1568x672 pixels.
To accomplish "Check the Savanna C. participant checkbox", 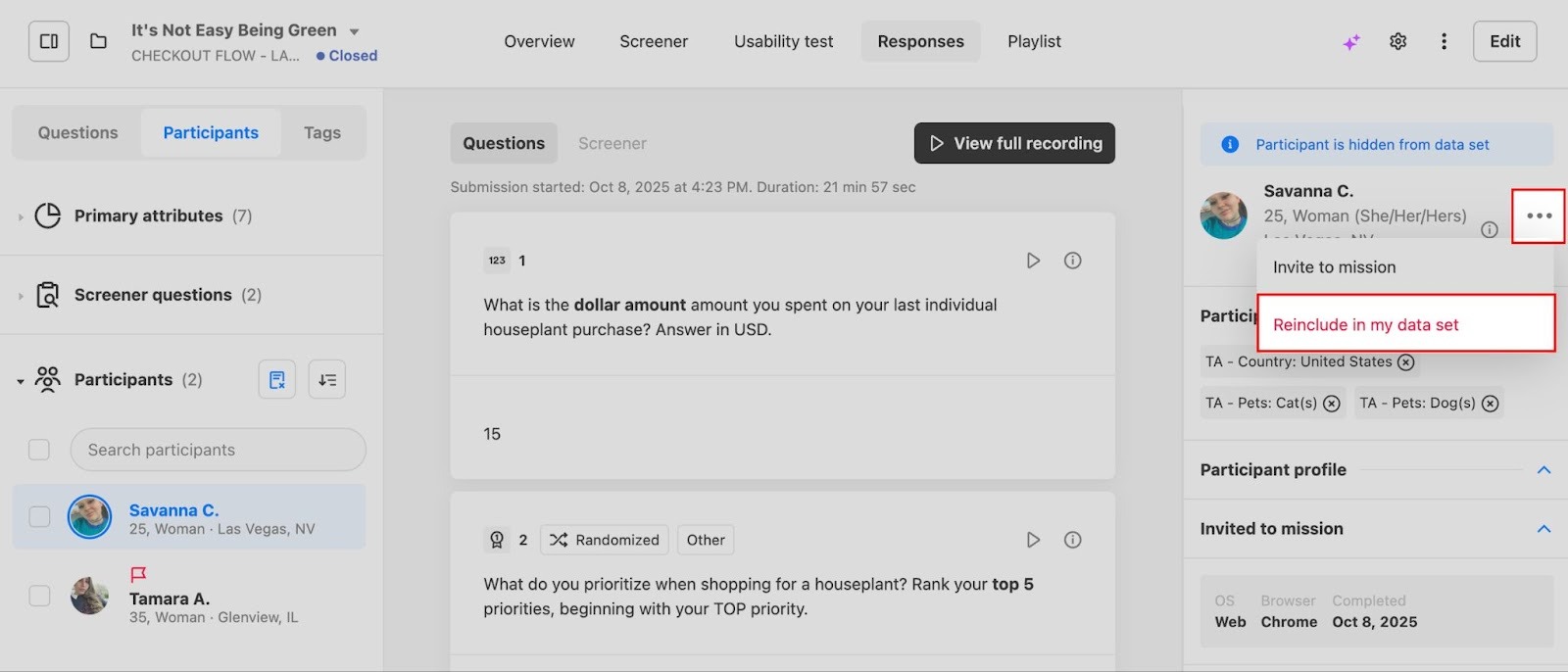I will (39, 516).
